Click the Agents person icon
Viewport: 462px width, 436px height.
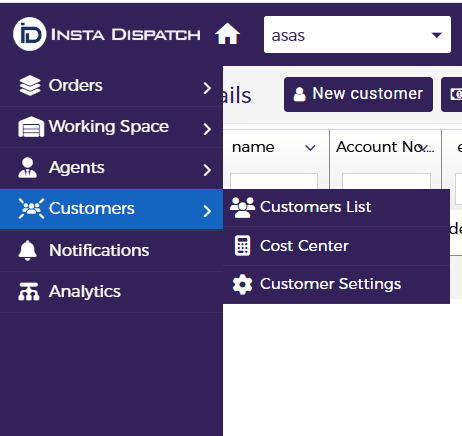tap(28, 168)
